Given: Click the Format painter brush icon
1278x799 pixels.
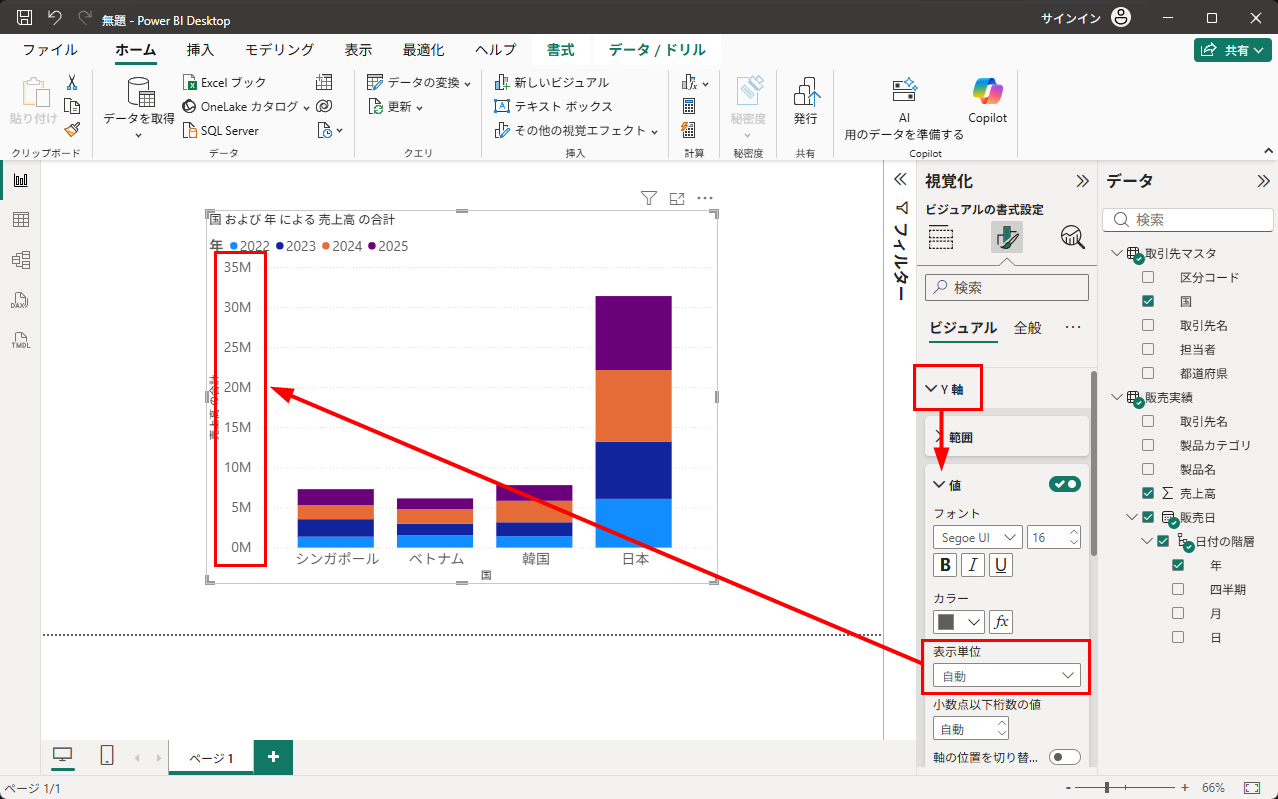Looking at the screenshot, I should (72, 129).
